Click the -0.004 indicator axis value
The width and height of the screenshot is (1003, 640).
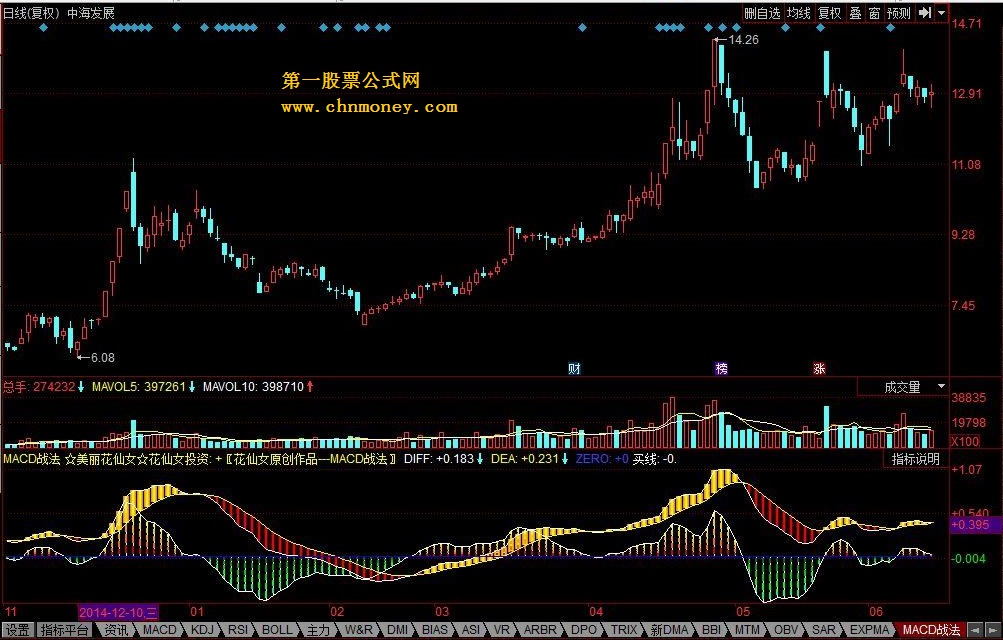point(968,559)
